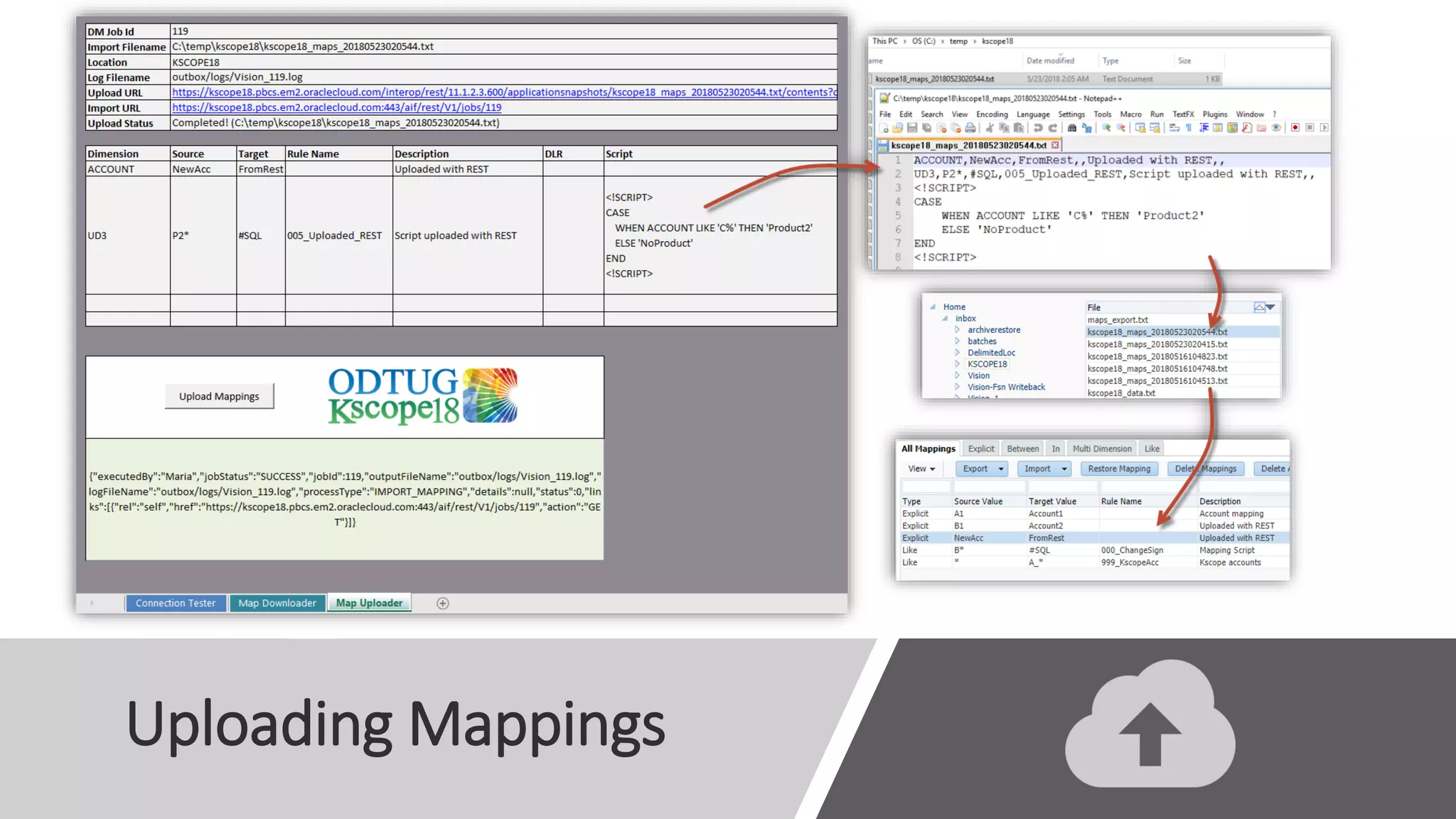The height and width of the screenshot is (819, 1456).
Task: Expand the batches folder
Action: 957,341
